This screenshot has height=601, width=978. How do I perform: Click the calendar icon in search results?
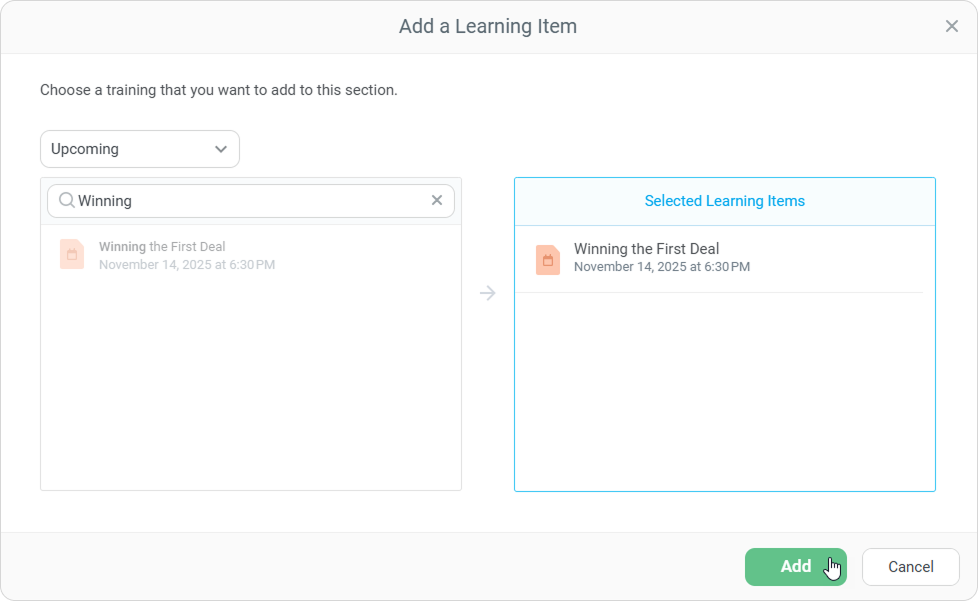click(x=72, y=255)
